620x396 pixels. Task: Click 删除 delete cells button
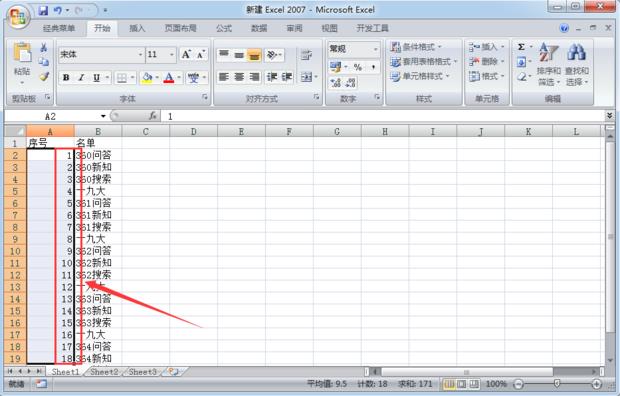tap(487, 61)
